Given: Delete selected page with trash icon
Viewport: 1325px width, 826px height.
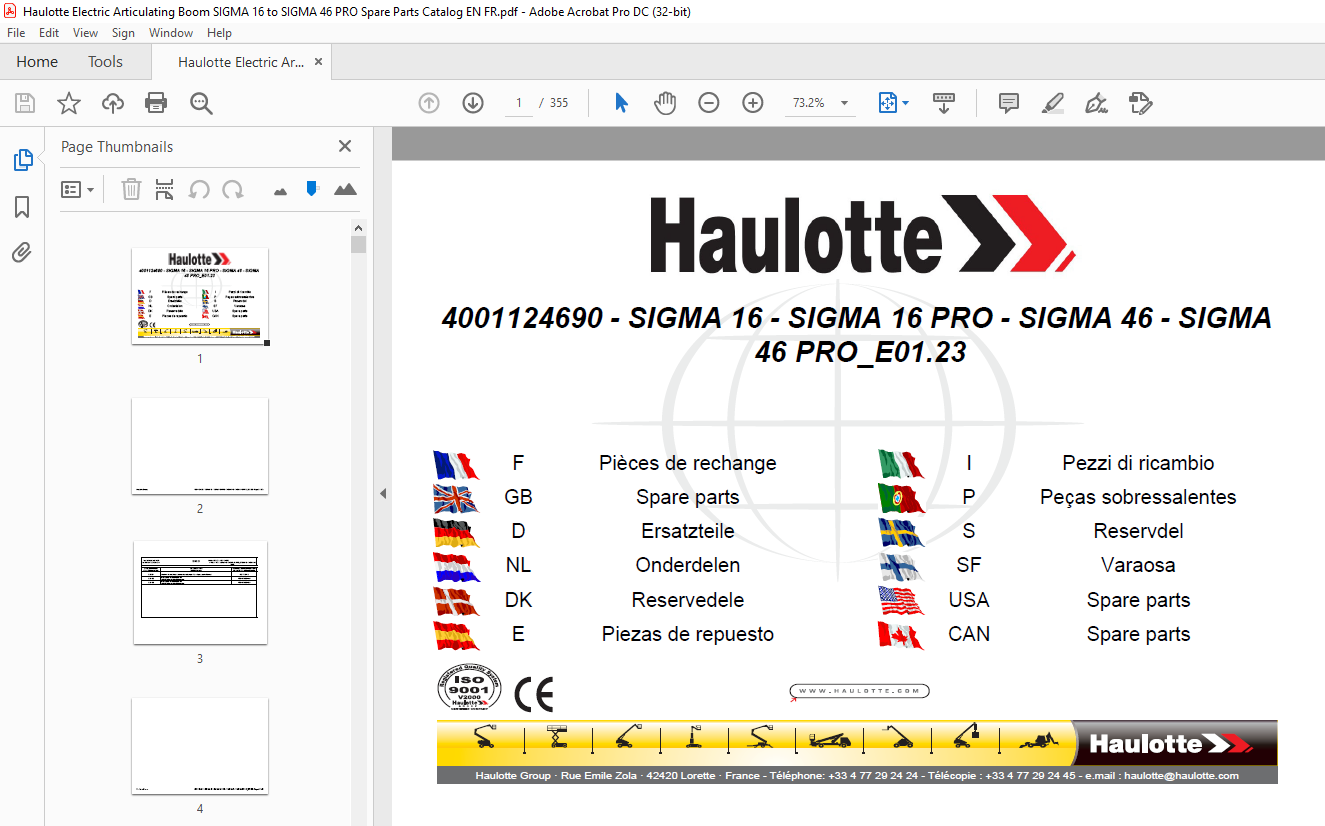Looking at the screenshot, I should coord(131,189).
